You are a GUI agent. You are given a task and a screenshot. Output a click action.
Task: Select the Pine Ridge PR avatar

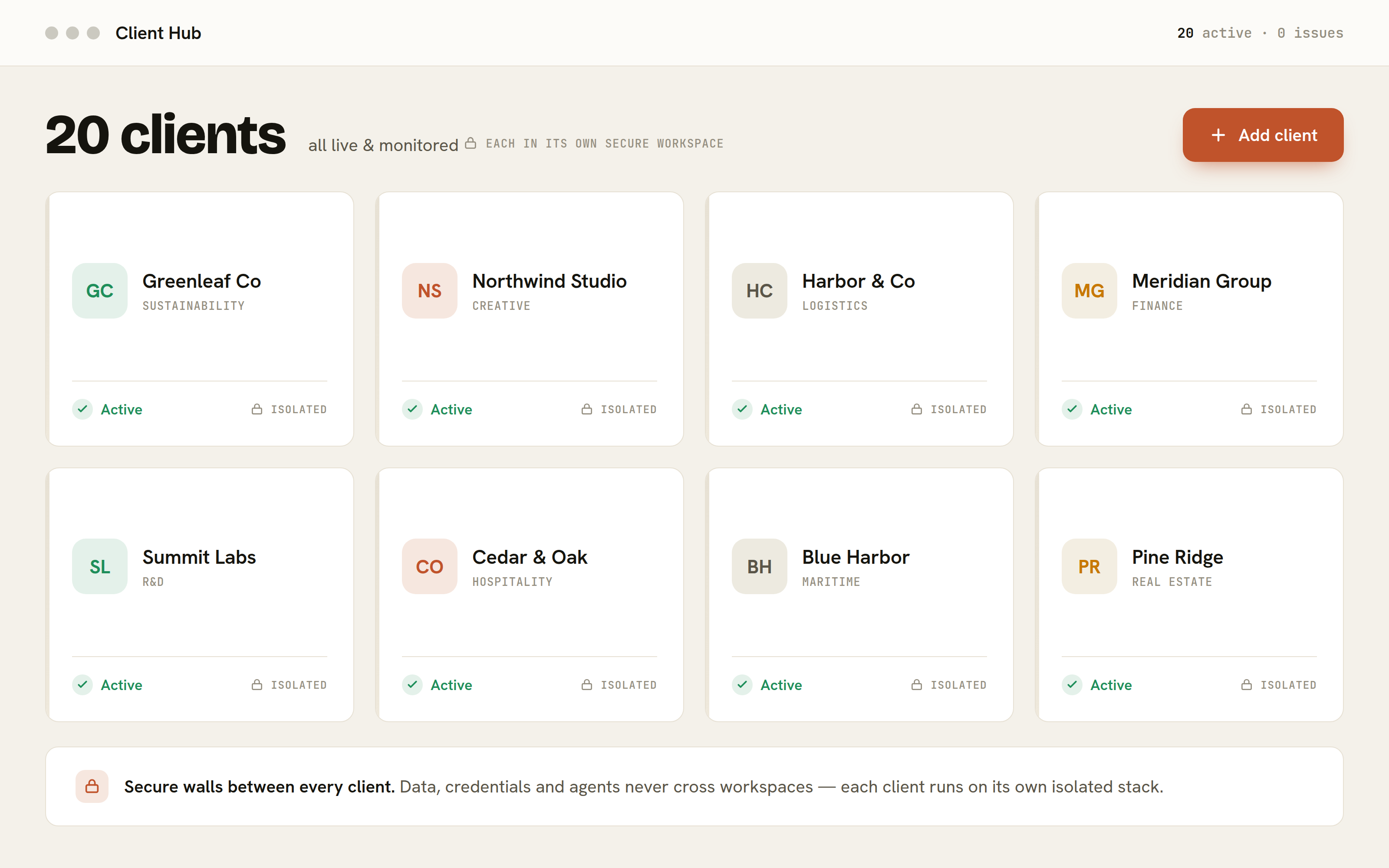pyautogui.click(x=1089, y=566)
